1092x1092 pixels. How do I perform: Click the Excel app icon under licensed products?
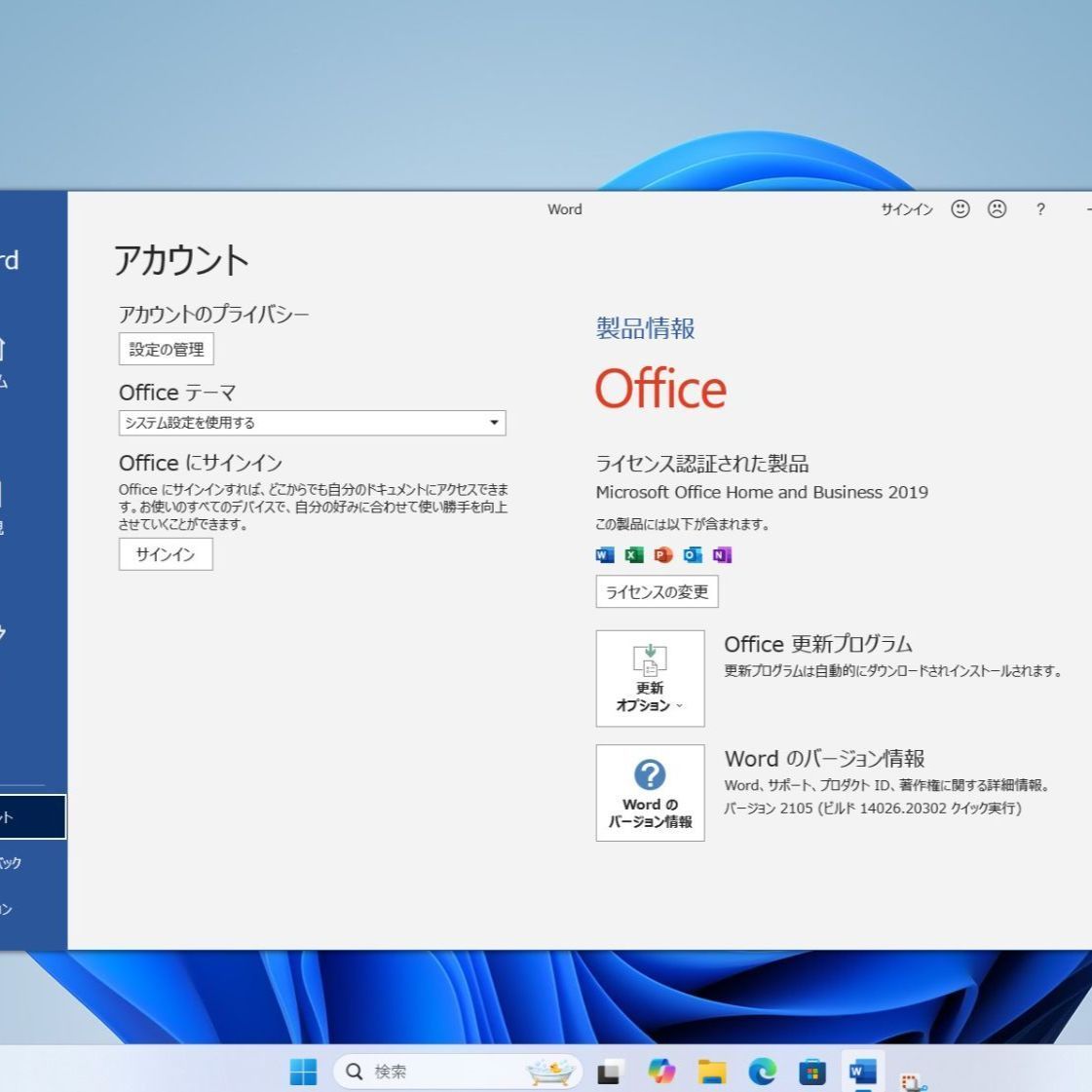[x=634, y=555]
